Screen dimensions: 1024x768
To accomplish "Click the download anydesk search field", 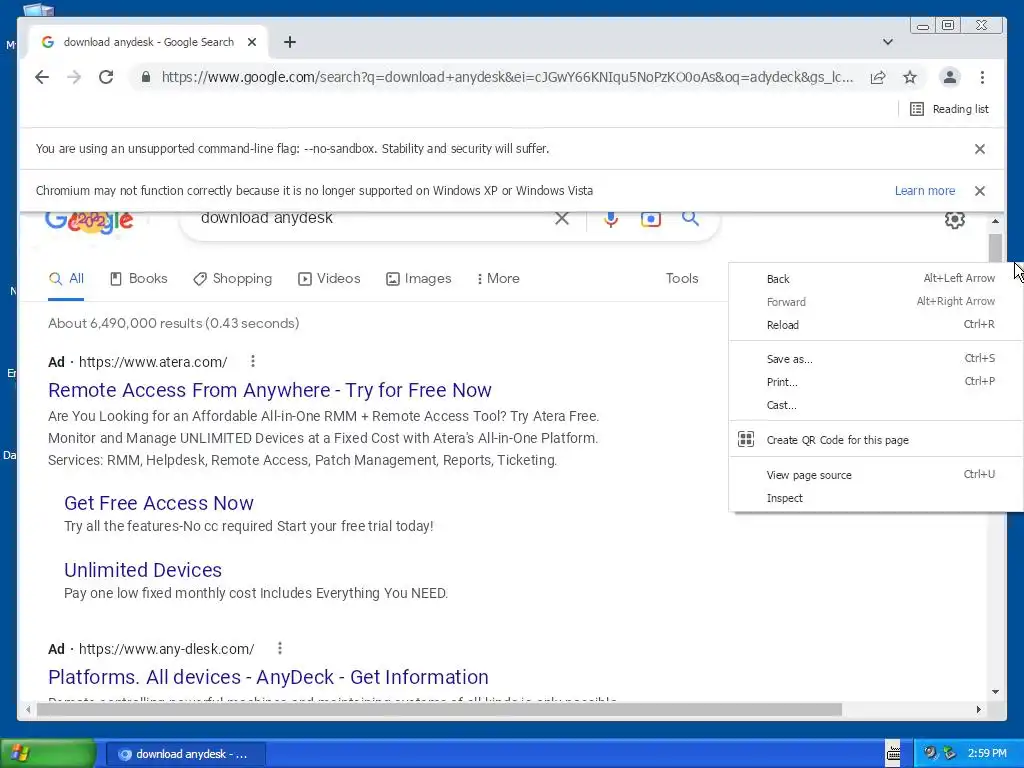I will point(372,218).
